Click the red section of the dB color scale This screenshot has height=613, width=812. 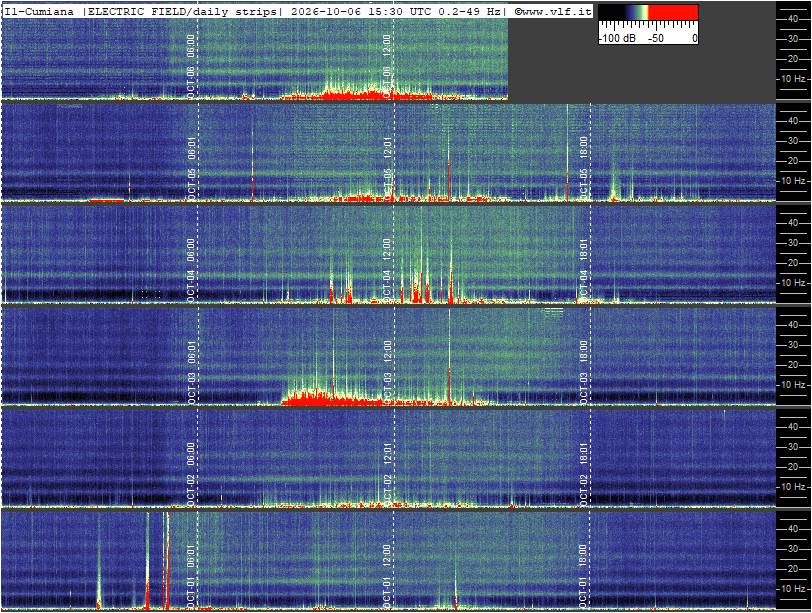[674, 13]
